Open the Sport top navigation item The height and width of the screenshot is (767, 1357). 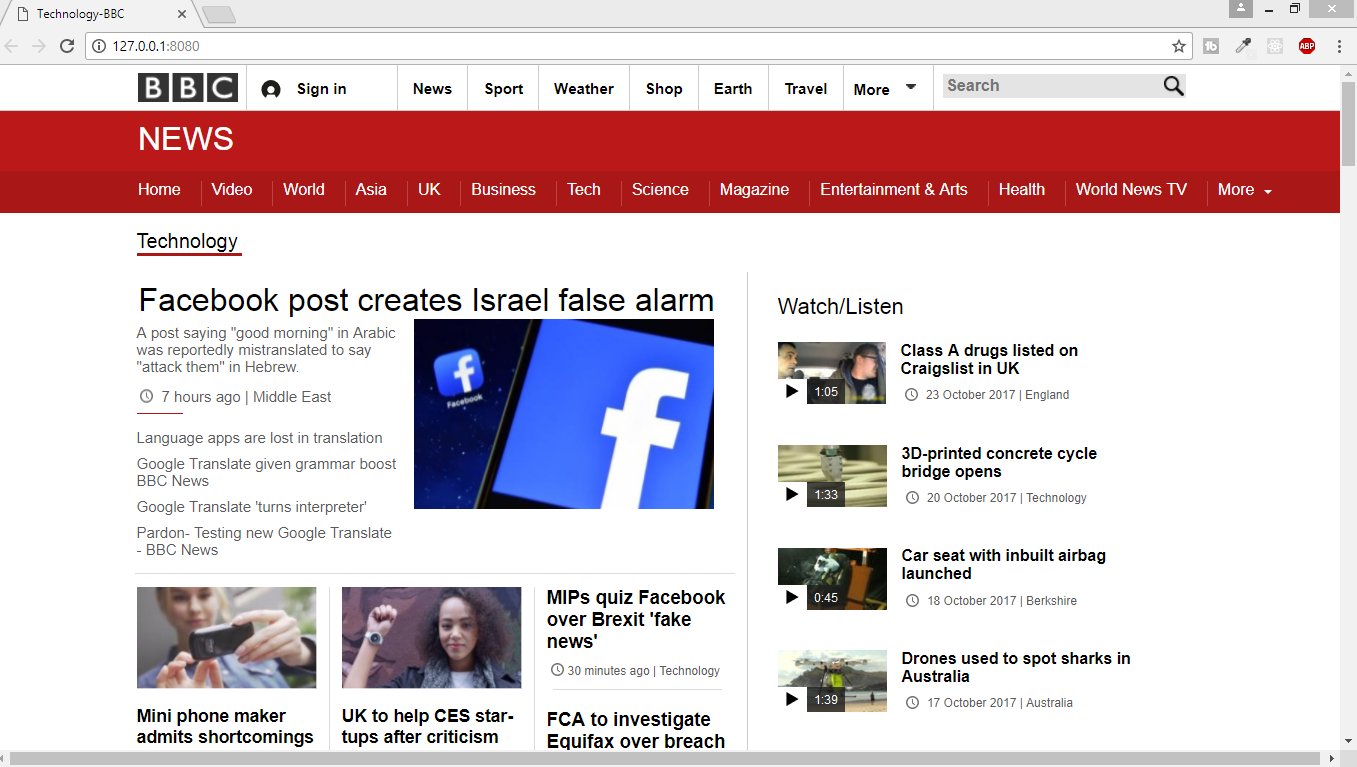tap(504, 89)
